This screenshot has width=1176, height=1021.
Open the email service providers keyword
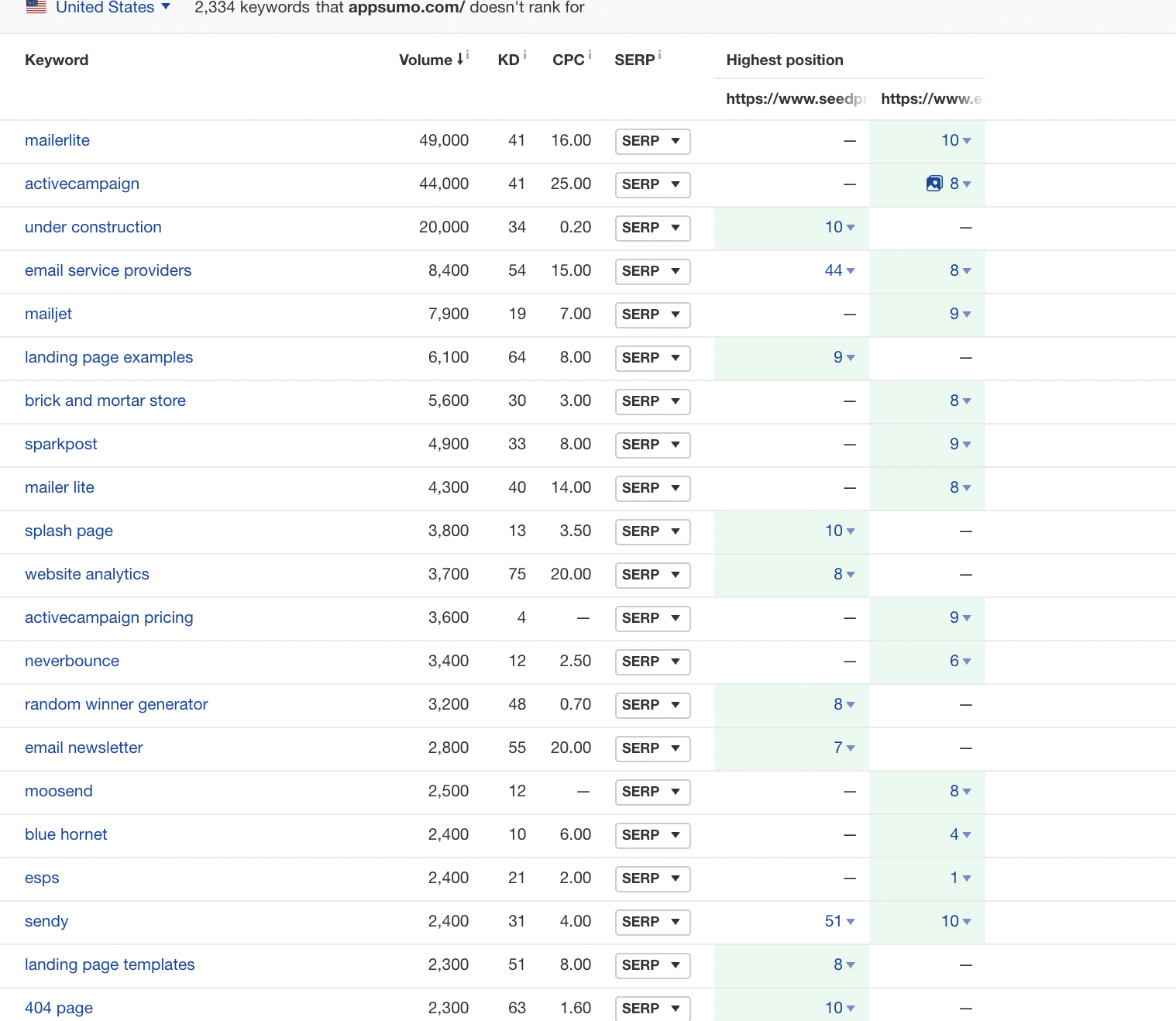click(108, 270)
